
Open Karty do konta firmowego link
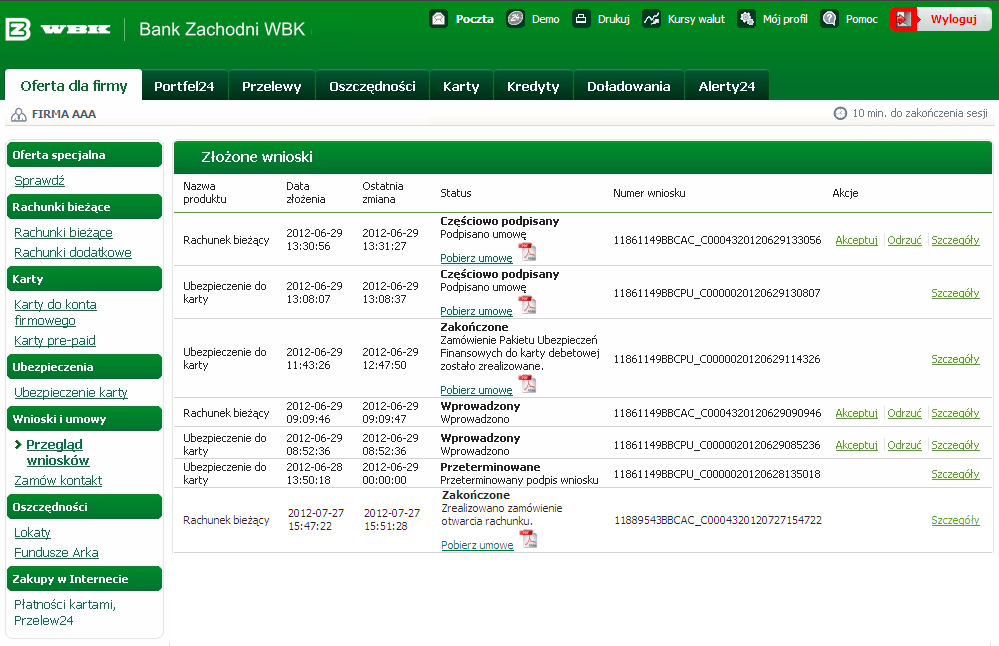[55, 313]
